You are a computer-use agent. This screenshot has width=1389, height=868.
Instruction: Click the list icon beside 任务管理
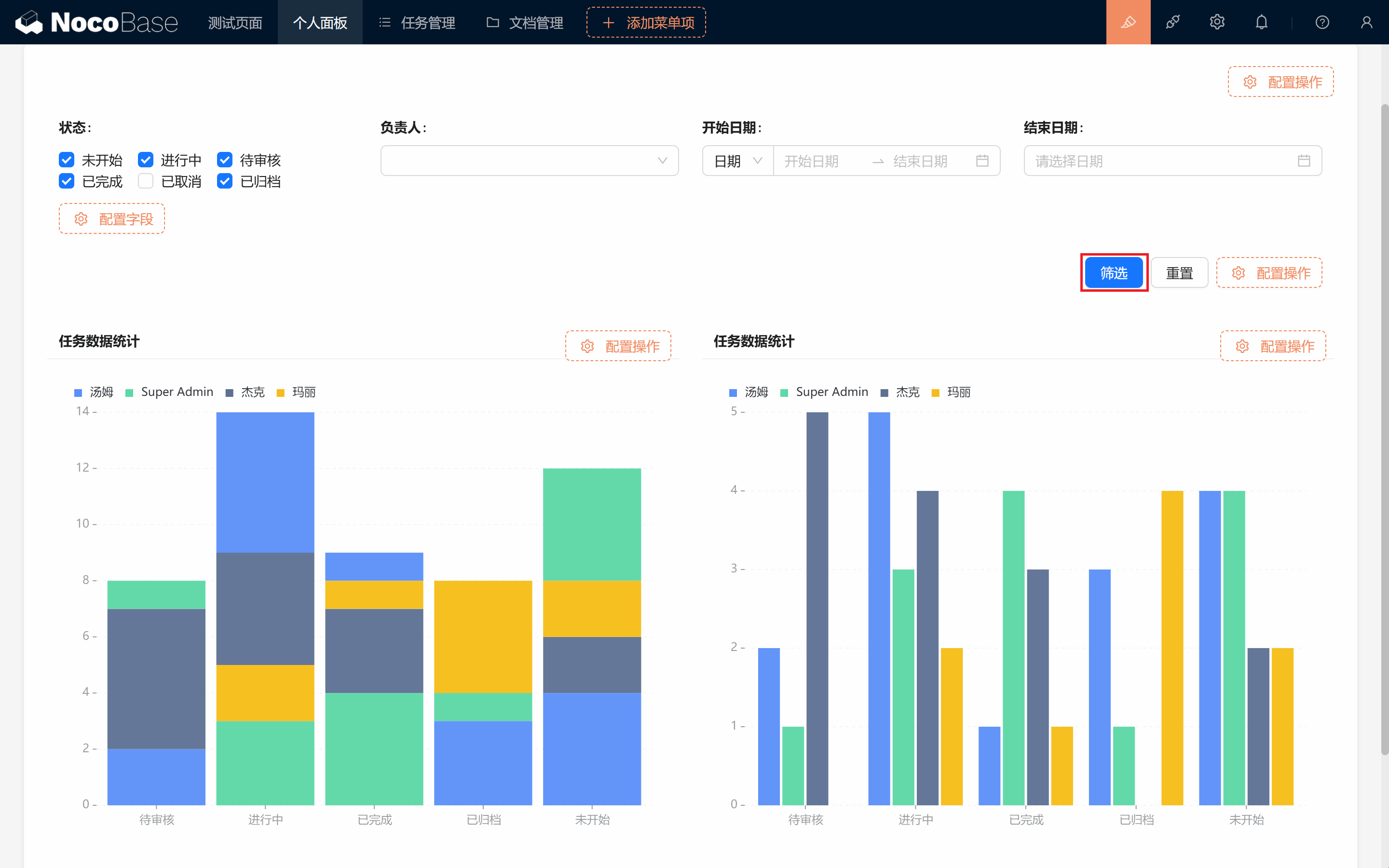(x=384, y=22)
